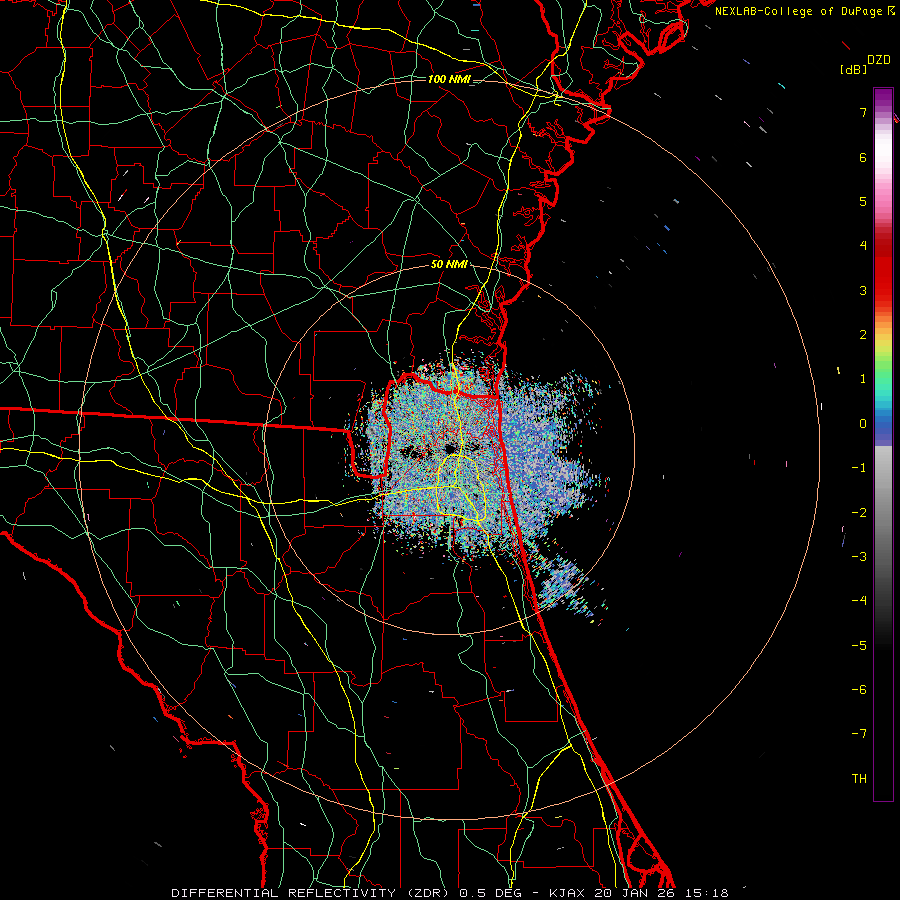Select the 7 value on the scale

pos(863,112)
